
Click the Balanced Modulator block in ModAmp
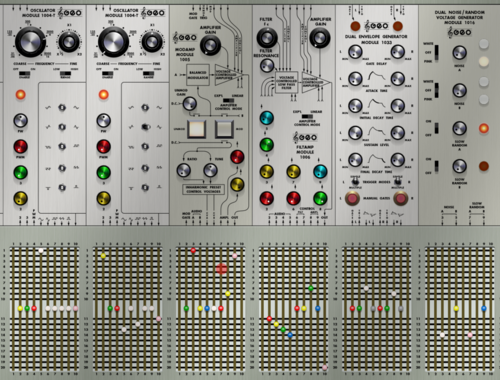tap(198, 75)
